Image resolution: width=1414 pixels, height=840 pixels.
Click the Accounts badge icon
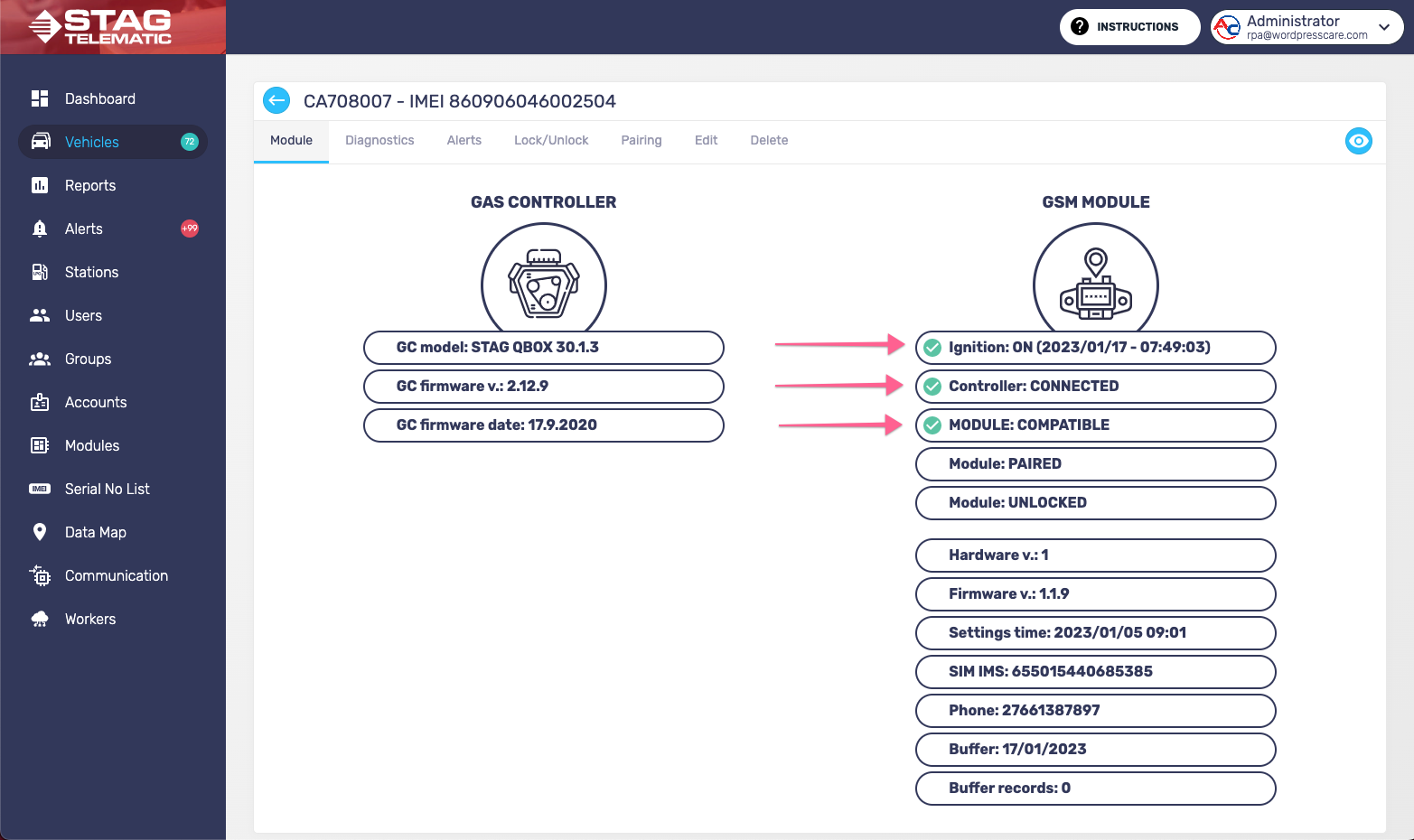[40, 402]
